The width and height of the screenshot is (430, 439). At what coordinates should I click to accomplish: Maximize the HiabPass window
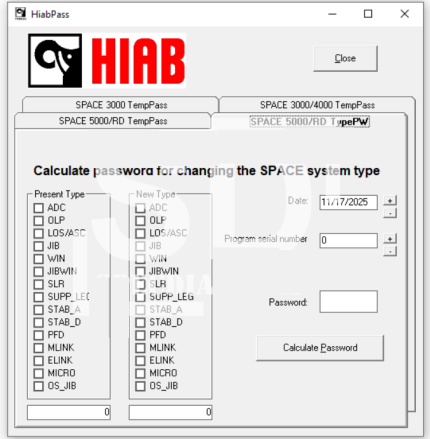coord(368,14)
